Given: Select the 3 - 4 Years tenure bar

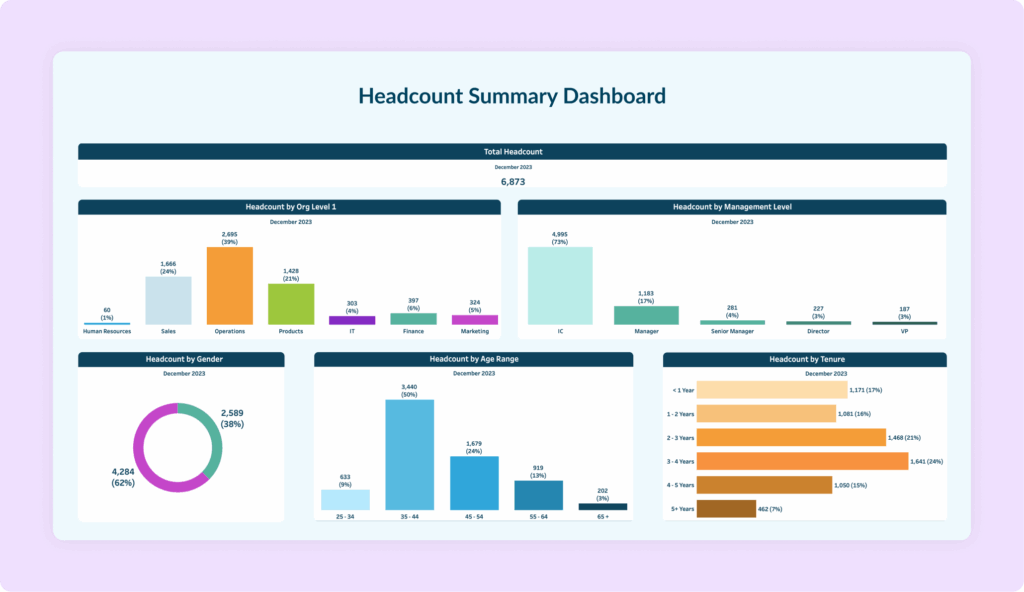Looking at the screenshot, I should [x=801, y=461].
